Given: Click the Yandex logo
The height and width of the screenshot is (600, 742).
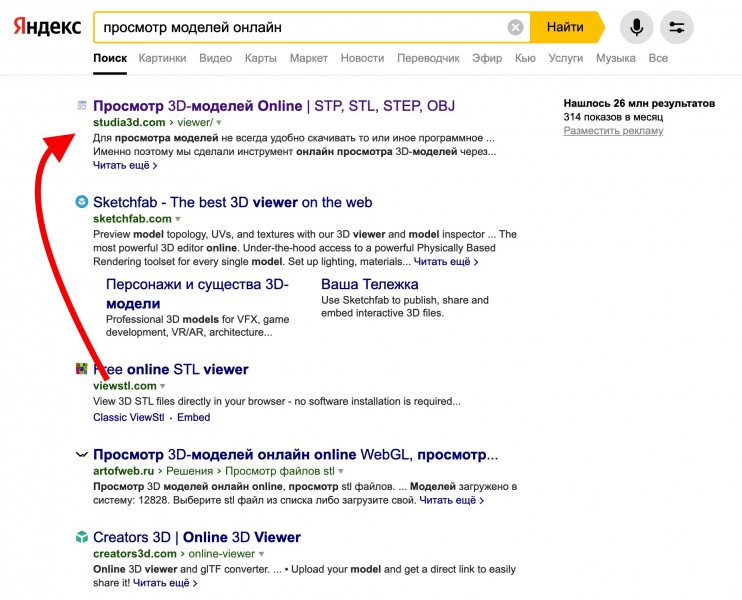Looking at the screenshot, I should (47, 27).
